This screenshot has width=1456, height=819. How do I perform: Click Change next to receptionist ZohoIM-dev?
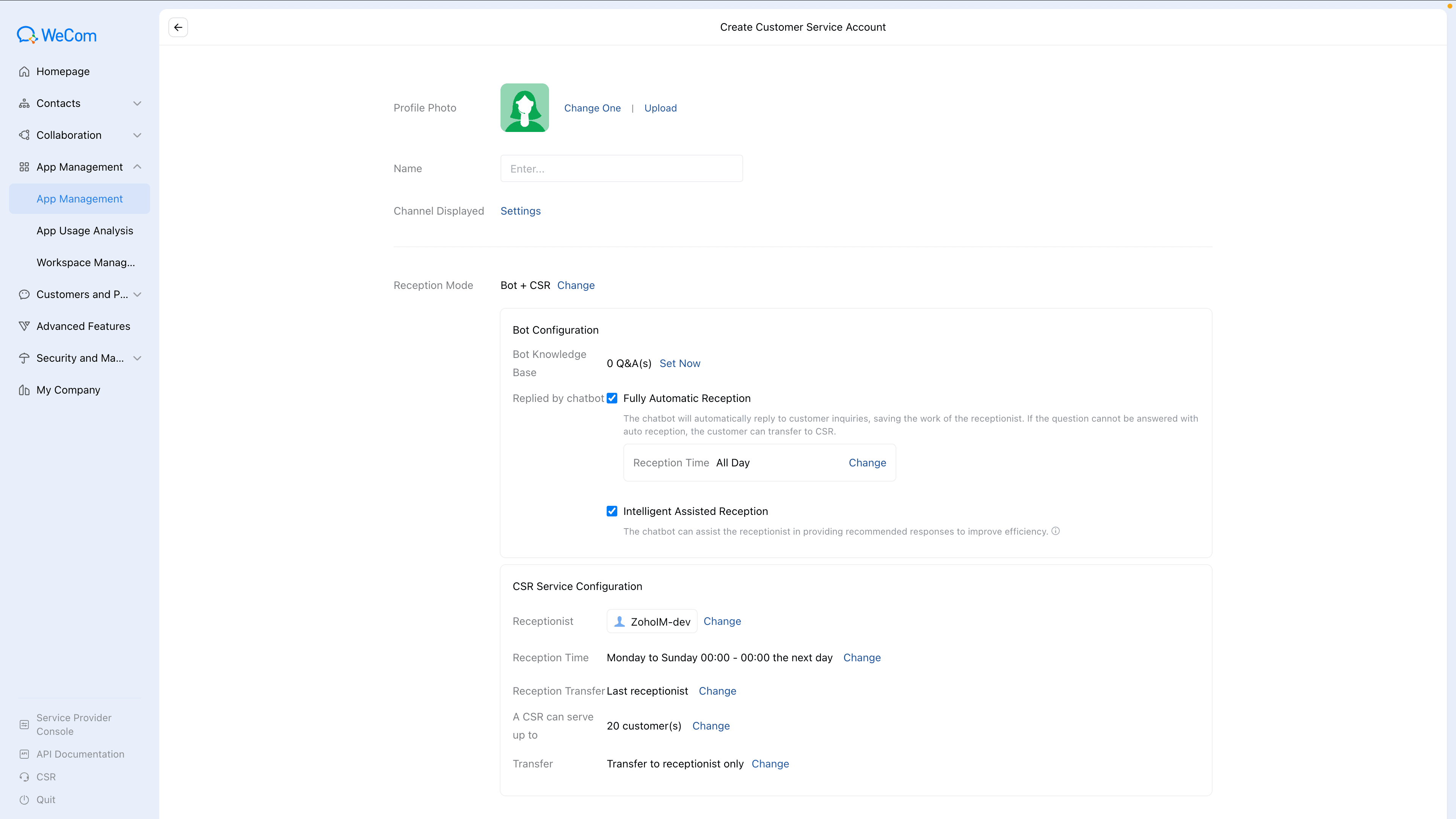pyautogui.click(x=722, y=621)
